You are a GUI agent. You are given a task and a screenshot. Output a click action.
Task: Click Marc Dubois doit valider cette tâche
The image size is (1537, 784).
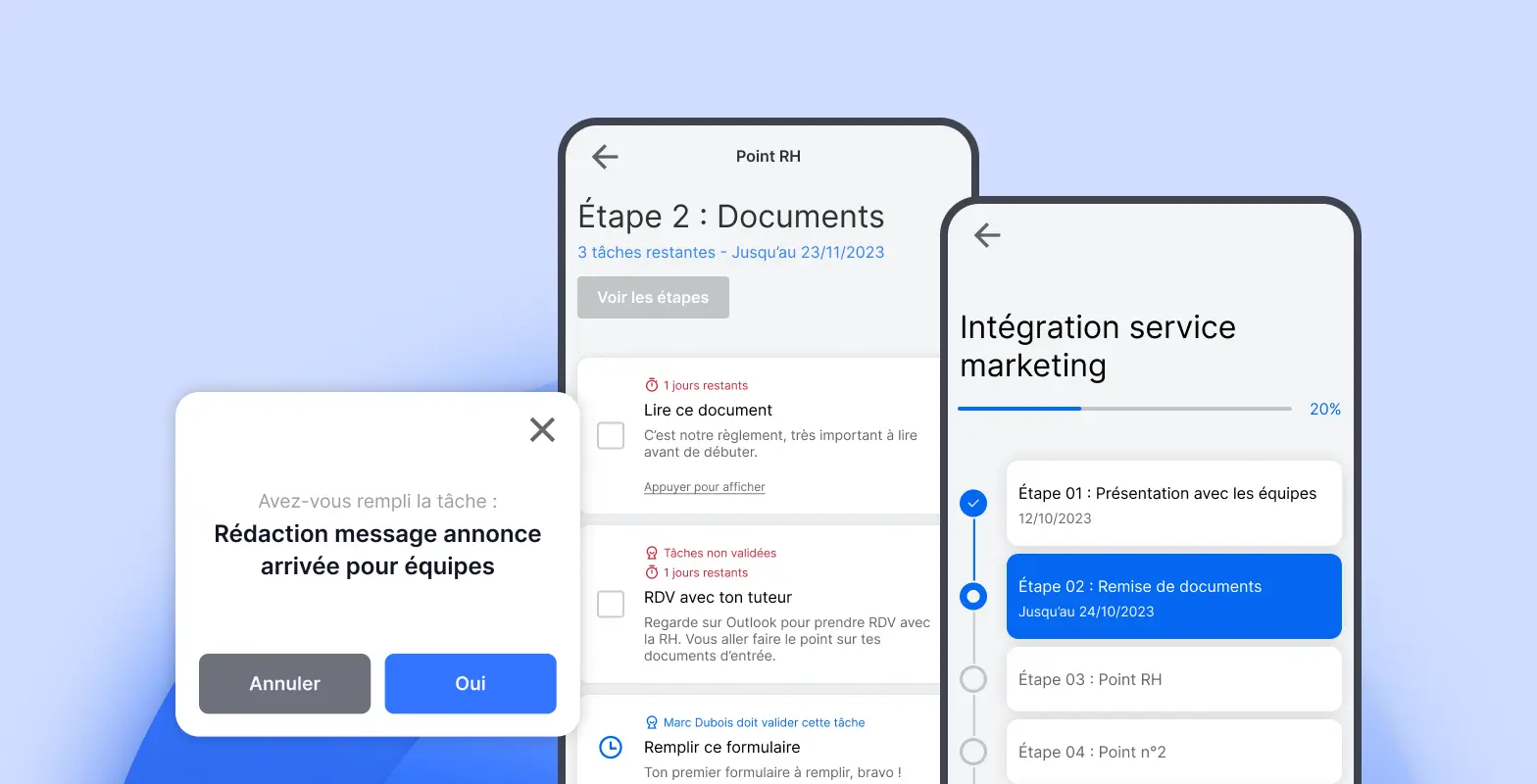765,723
